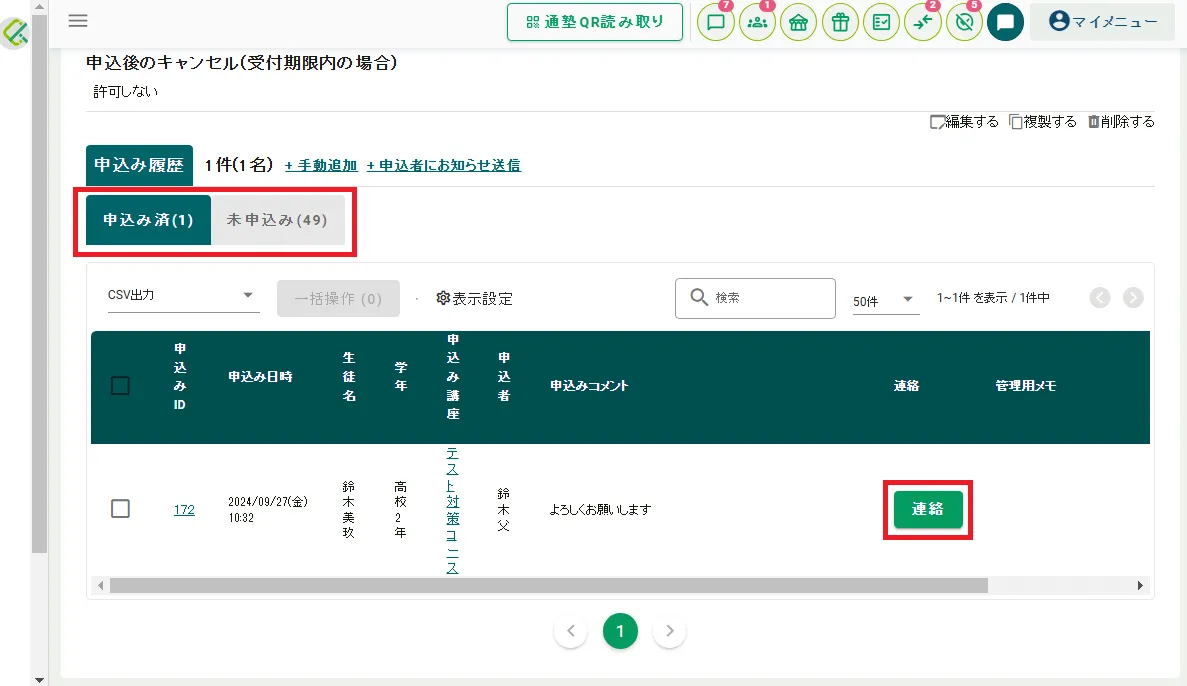Click the 許可しない setting value text

(x=126, y=92)
